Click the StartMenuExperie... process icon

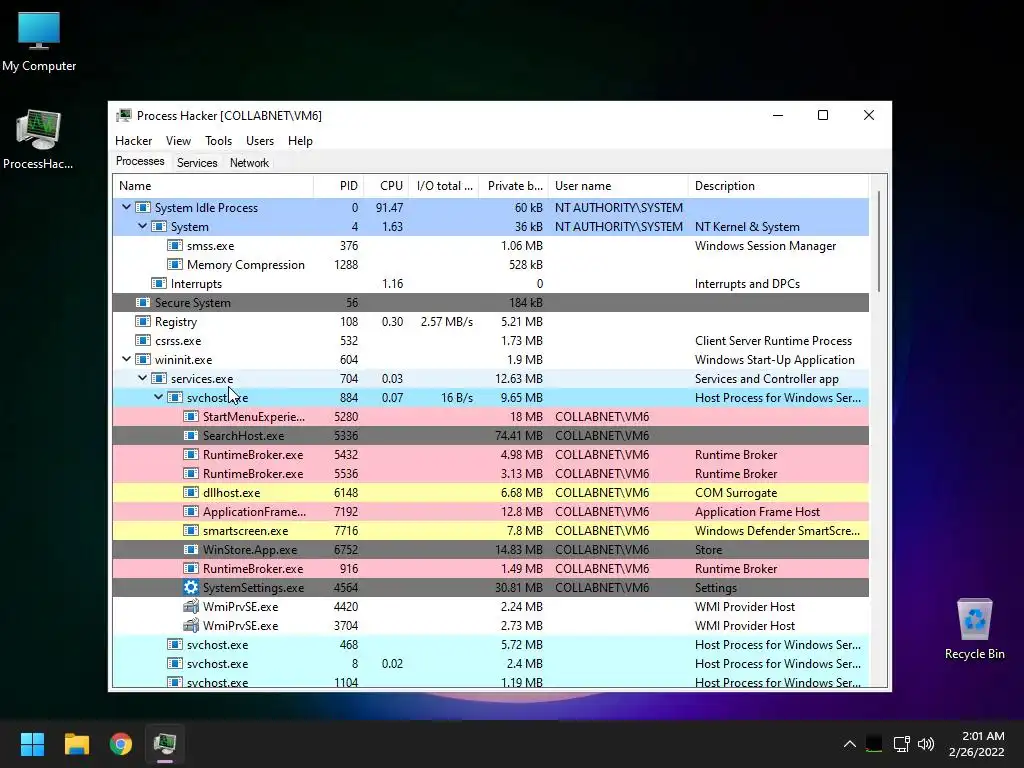[191, 416]
